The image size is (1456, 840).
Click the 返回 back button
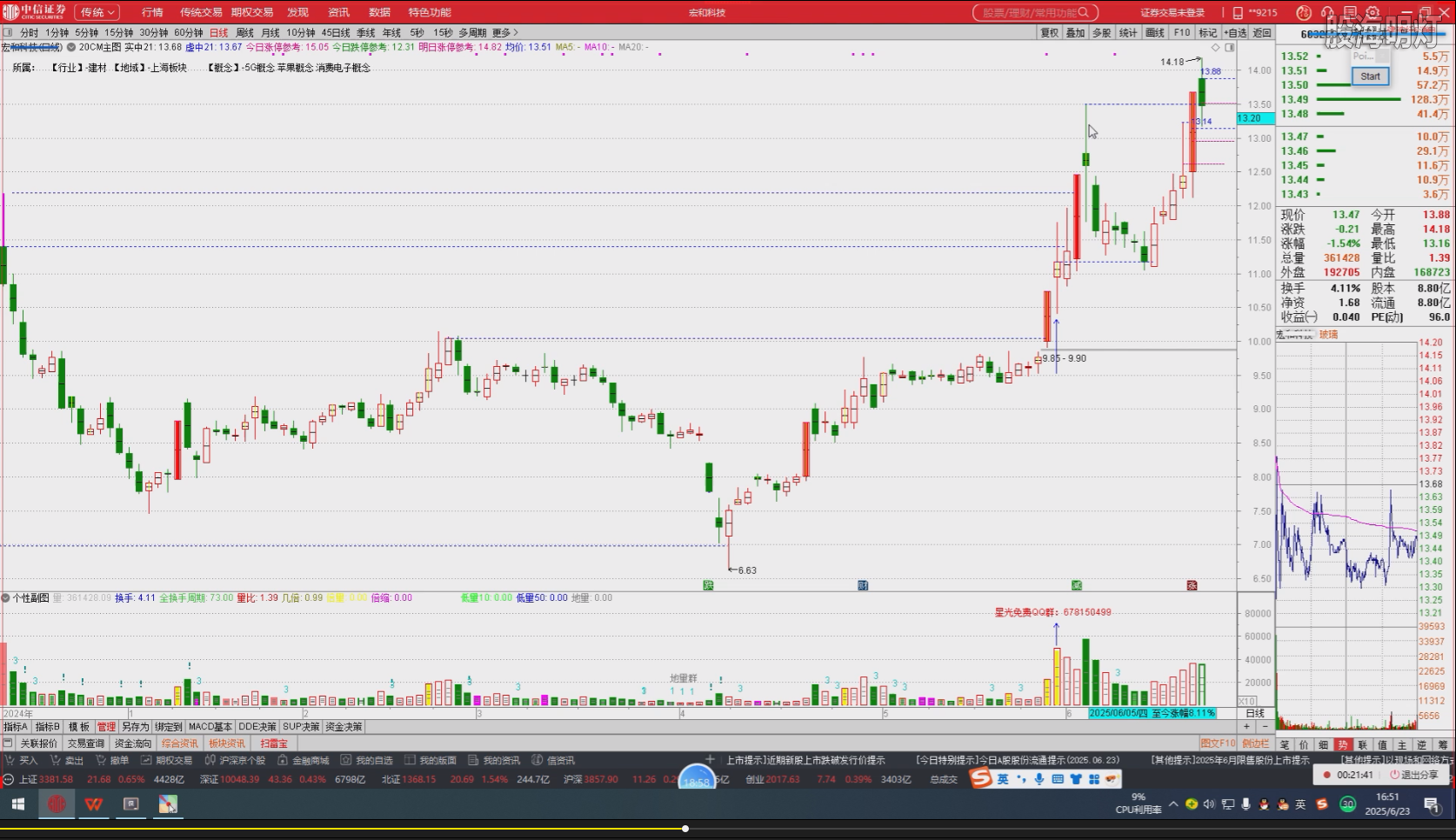pyautogui.click(x=1262, y=33)
